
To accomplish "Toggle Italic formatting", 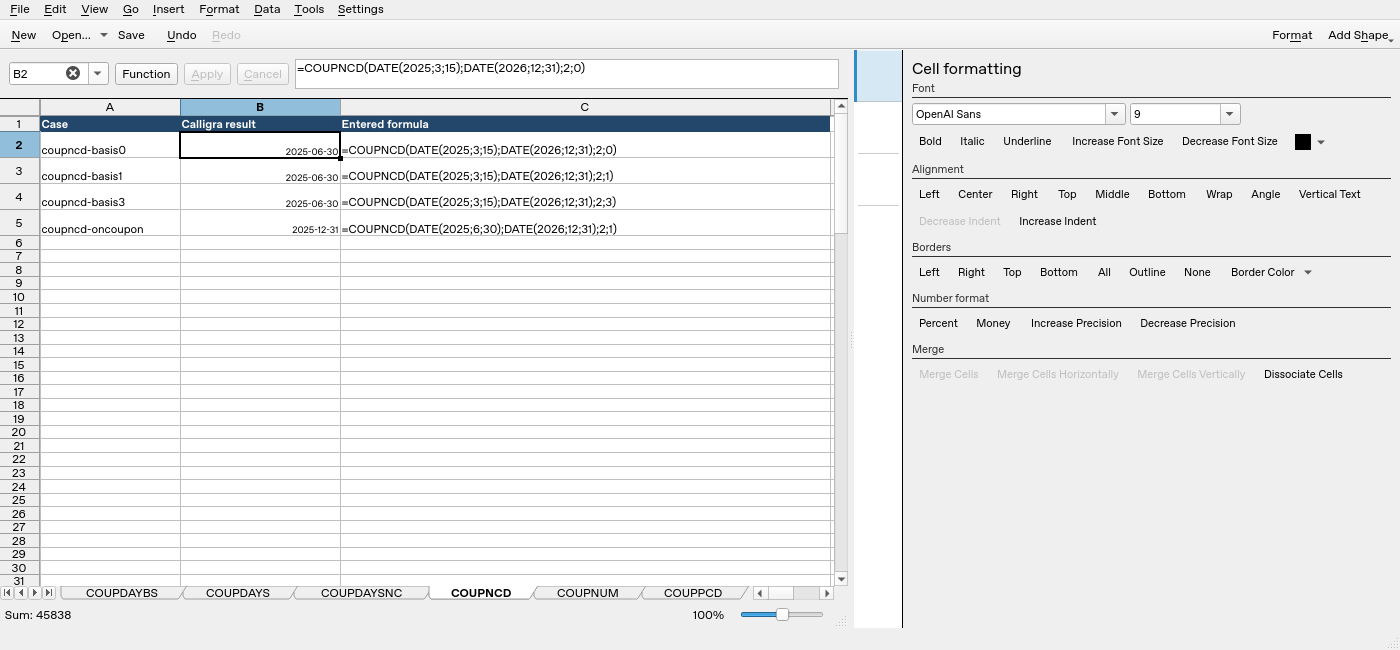I will [972, 141].
